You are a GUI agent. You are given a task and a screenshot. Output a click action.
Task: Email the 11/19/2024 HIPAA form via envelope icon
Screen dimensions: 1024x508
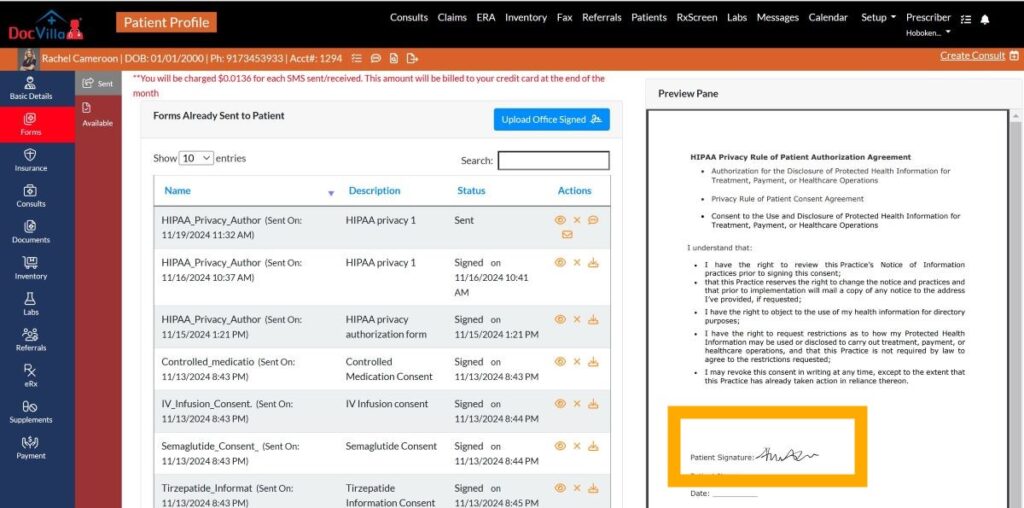point(567,234)
